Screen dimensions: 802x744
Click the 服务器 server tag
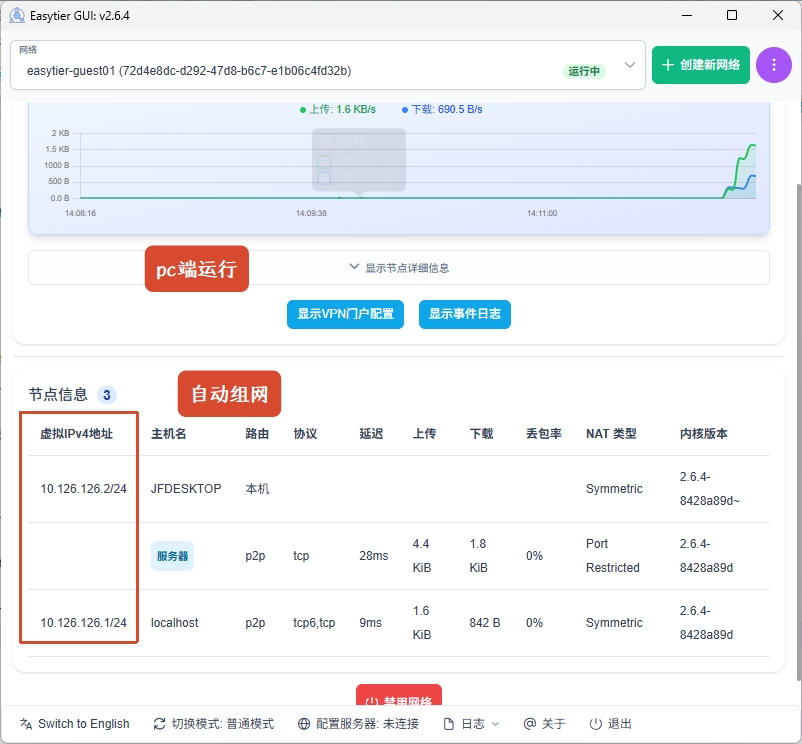(x=172, y=556)
